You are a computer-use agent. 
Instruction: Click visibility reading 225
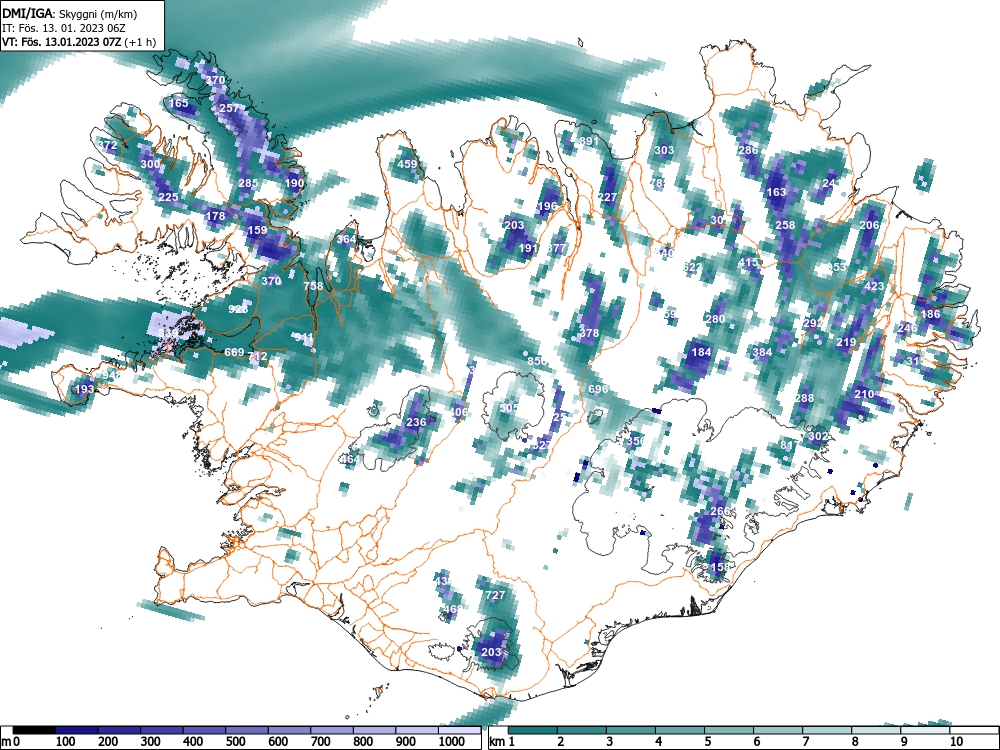pyautogui.click(x=168, y=196)
